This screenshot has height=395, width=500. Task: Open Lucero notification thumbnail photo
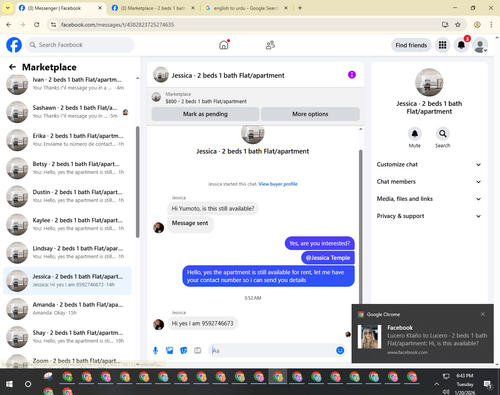point(369,337)
